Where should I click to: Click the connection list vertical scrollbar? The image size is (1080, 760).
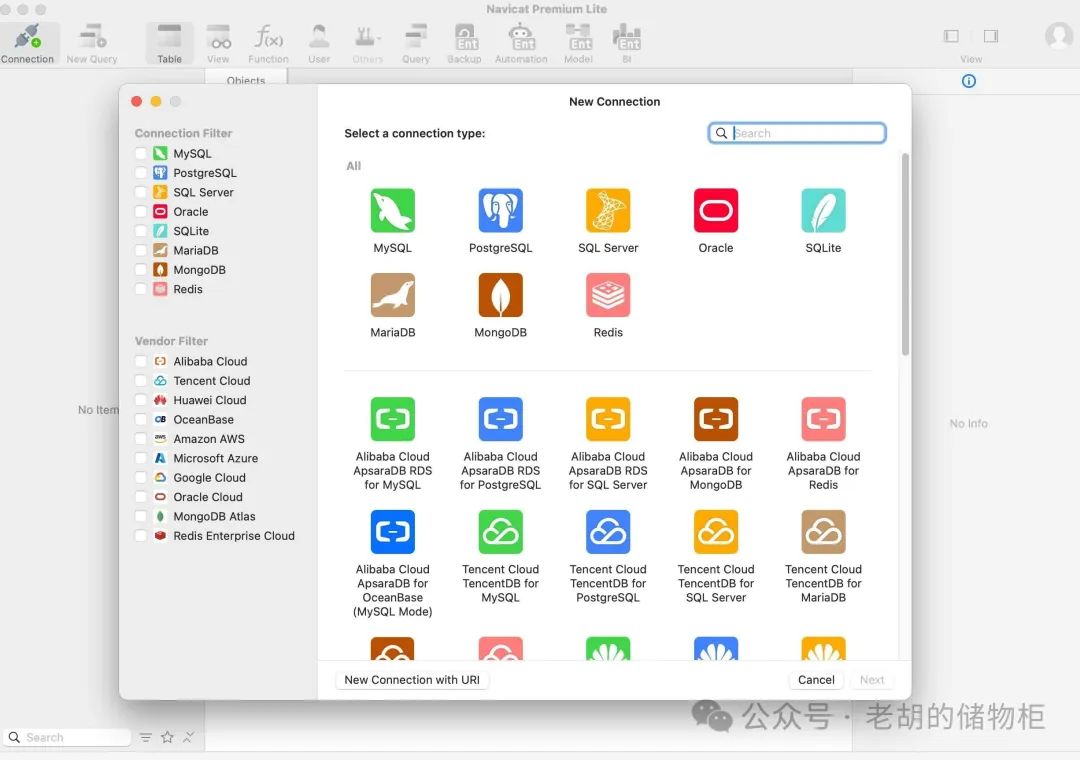point(905,254)
